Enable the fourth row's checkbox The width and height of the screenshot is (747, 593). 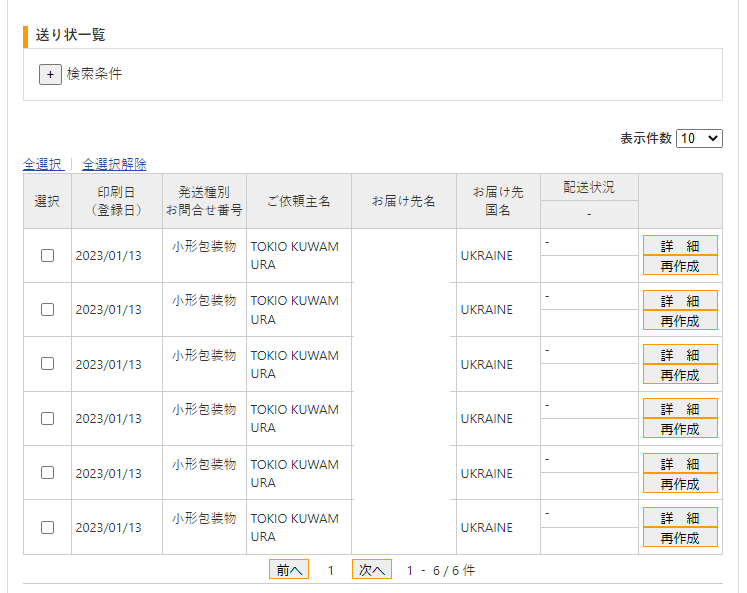pyautogui.click(x=47, y=418)
